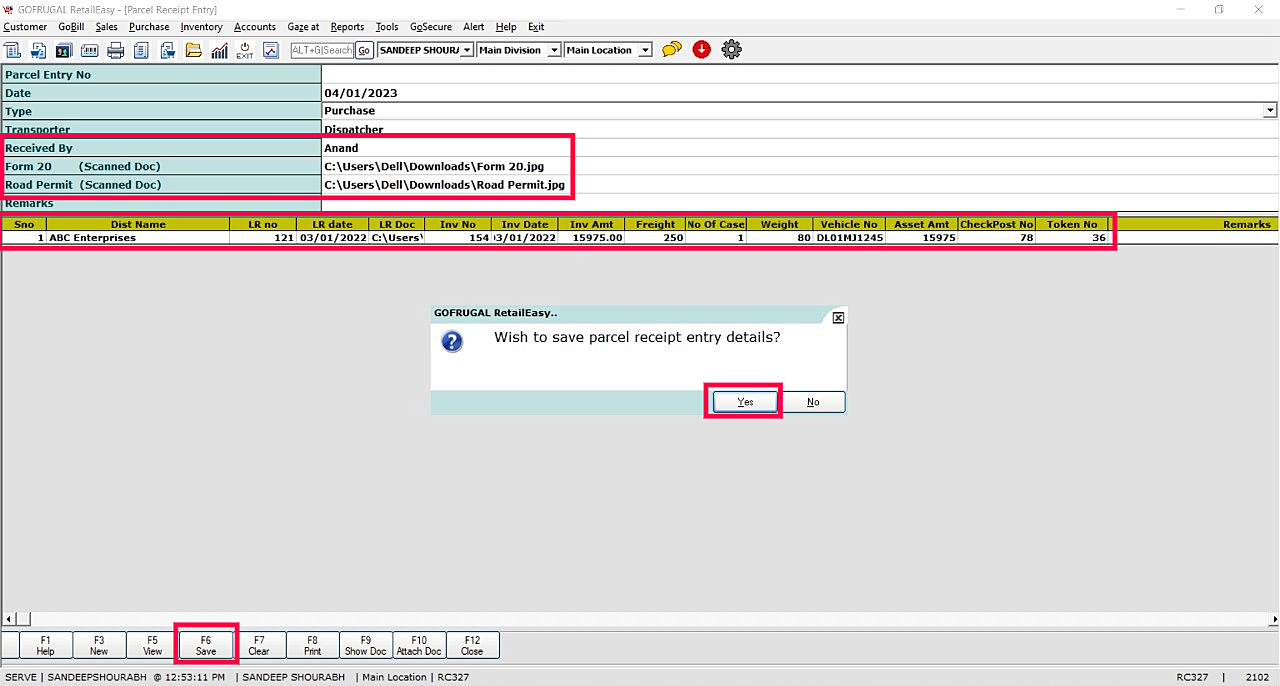Screen dimensions: 1280x686
Task: Open the Help menu
Action: [x=506, y=27]
